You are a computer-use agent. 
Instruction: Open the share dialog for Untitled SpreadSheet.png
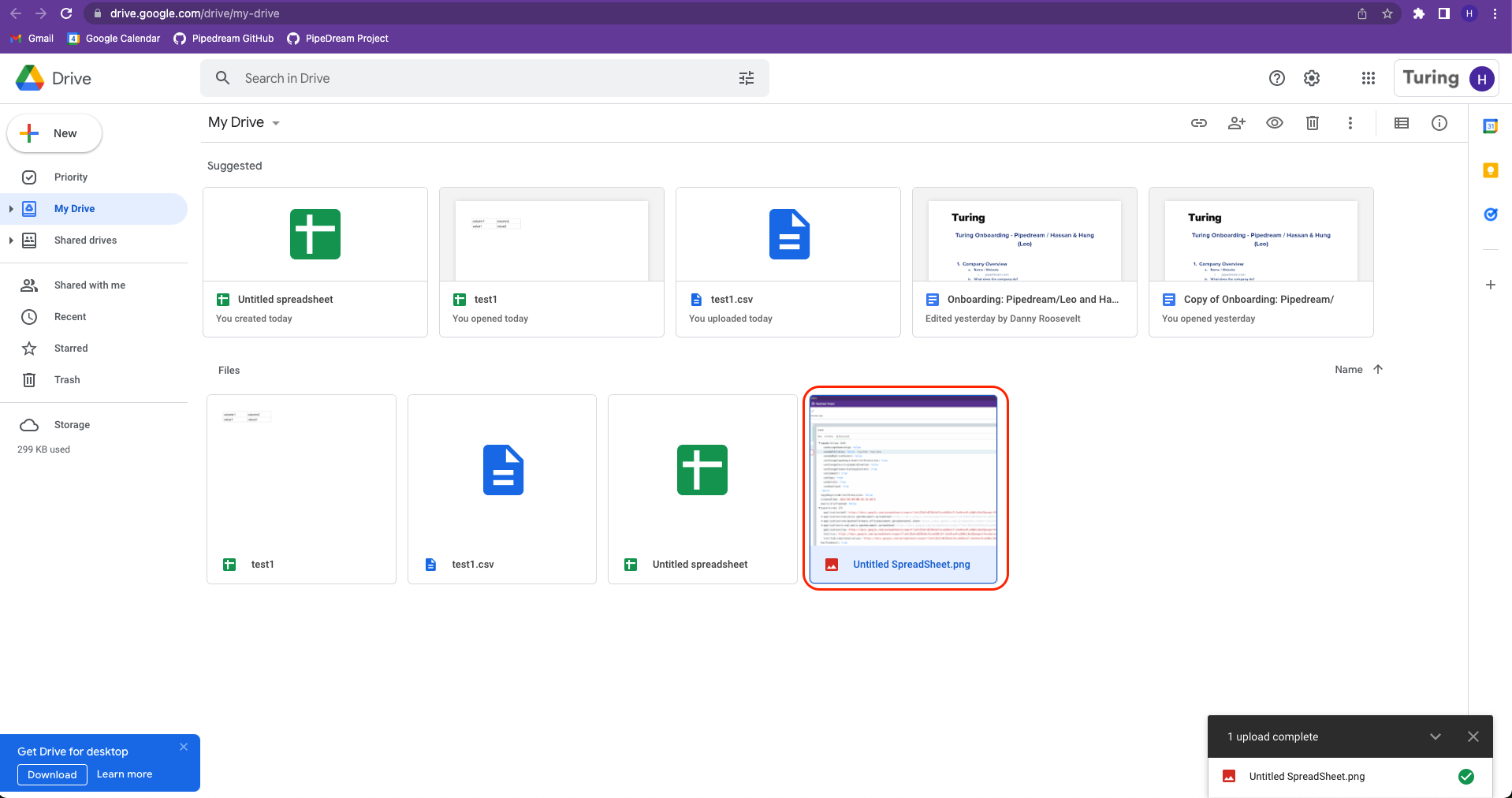(1235, 123)
